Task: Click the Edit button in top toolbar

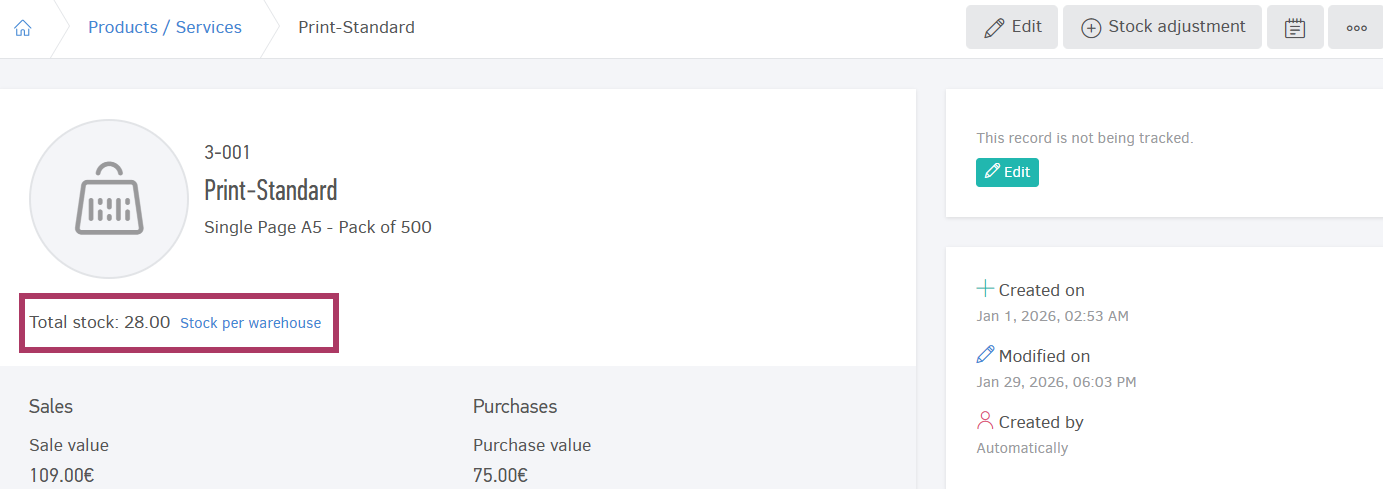Action: click(1012, 27)
